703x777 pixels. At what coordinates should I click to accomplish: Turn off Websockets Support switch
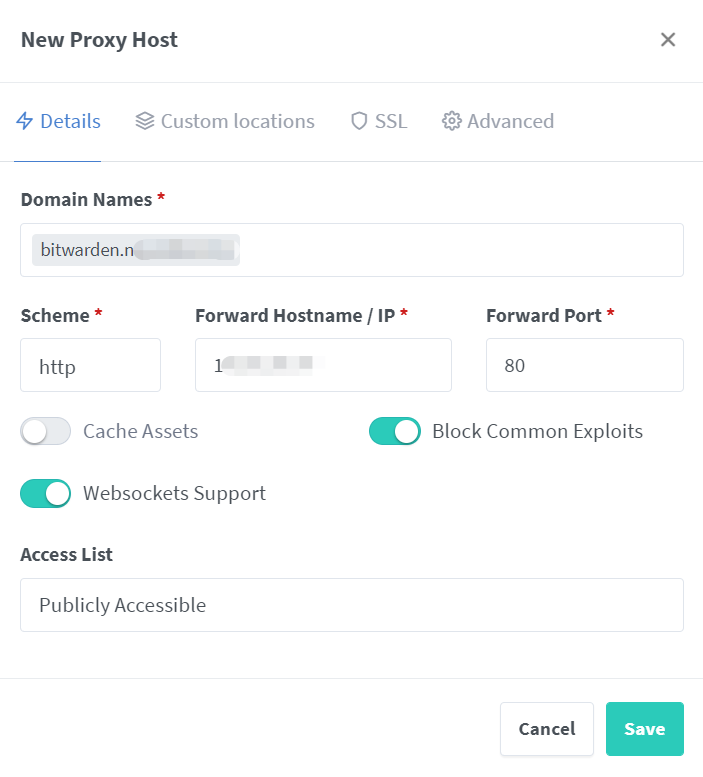point(46,494)
